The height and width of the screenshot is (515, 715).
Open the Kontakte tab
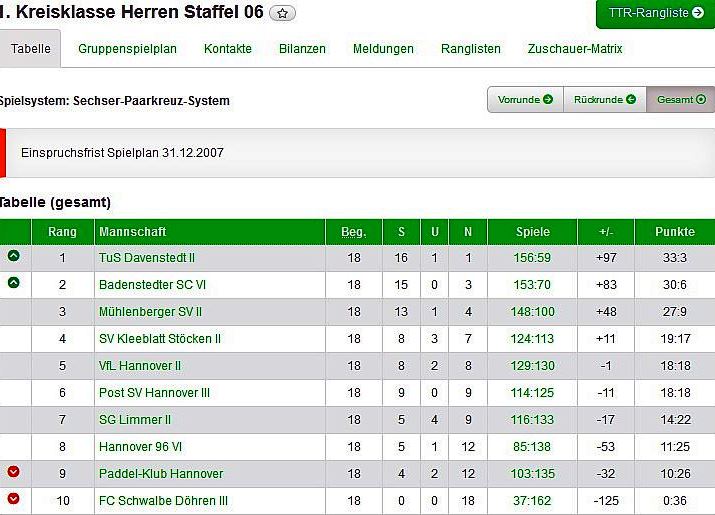point(228,48)
